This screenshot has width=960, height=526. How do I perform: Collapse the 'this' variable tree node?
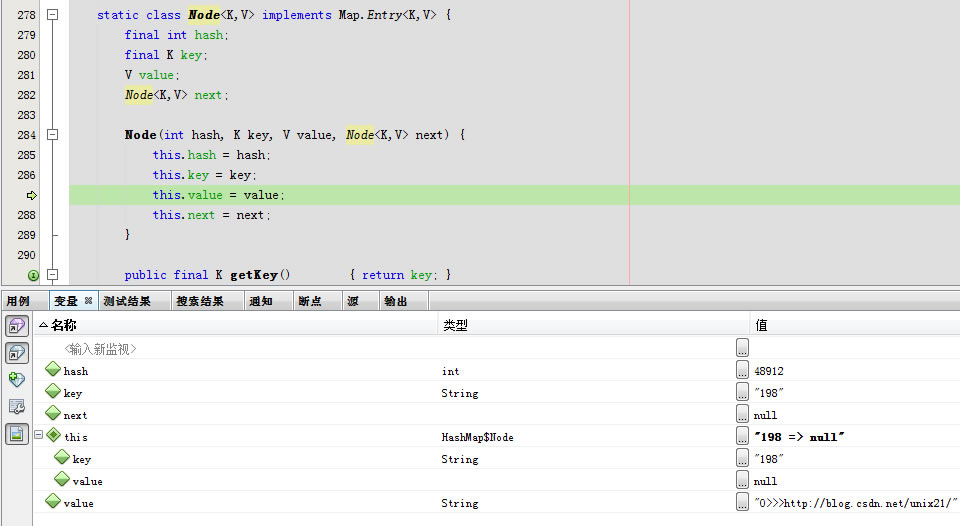point(39,435)
